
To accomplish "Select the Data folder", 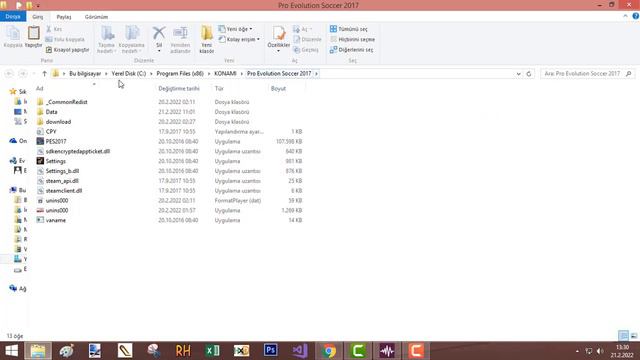I will point(47,111).
